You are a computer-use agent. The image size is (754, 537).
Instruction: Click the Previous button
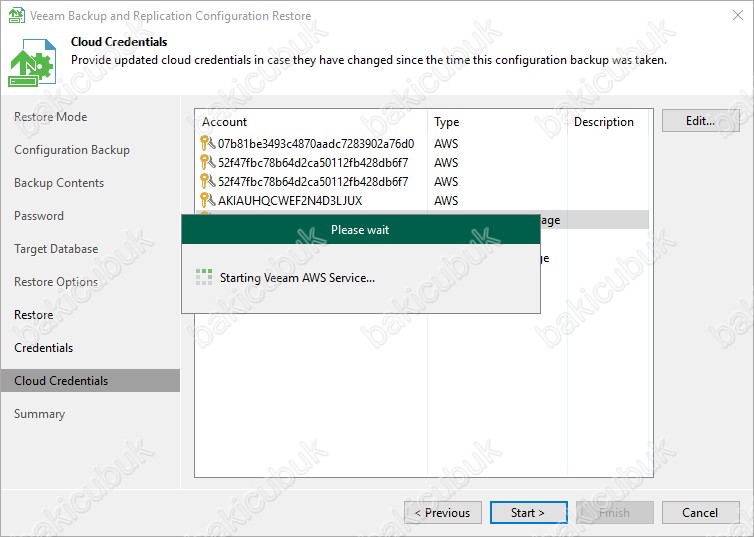(x=443, y=513)
